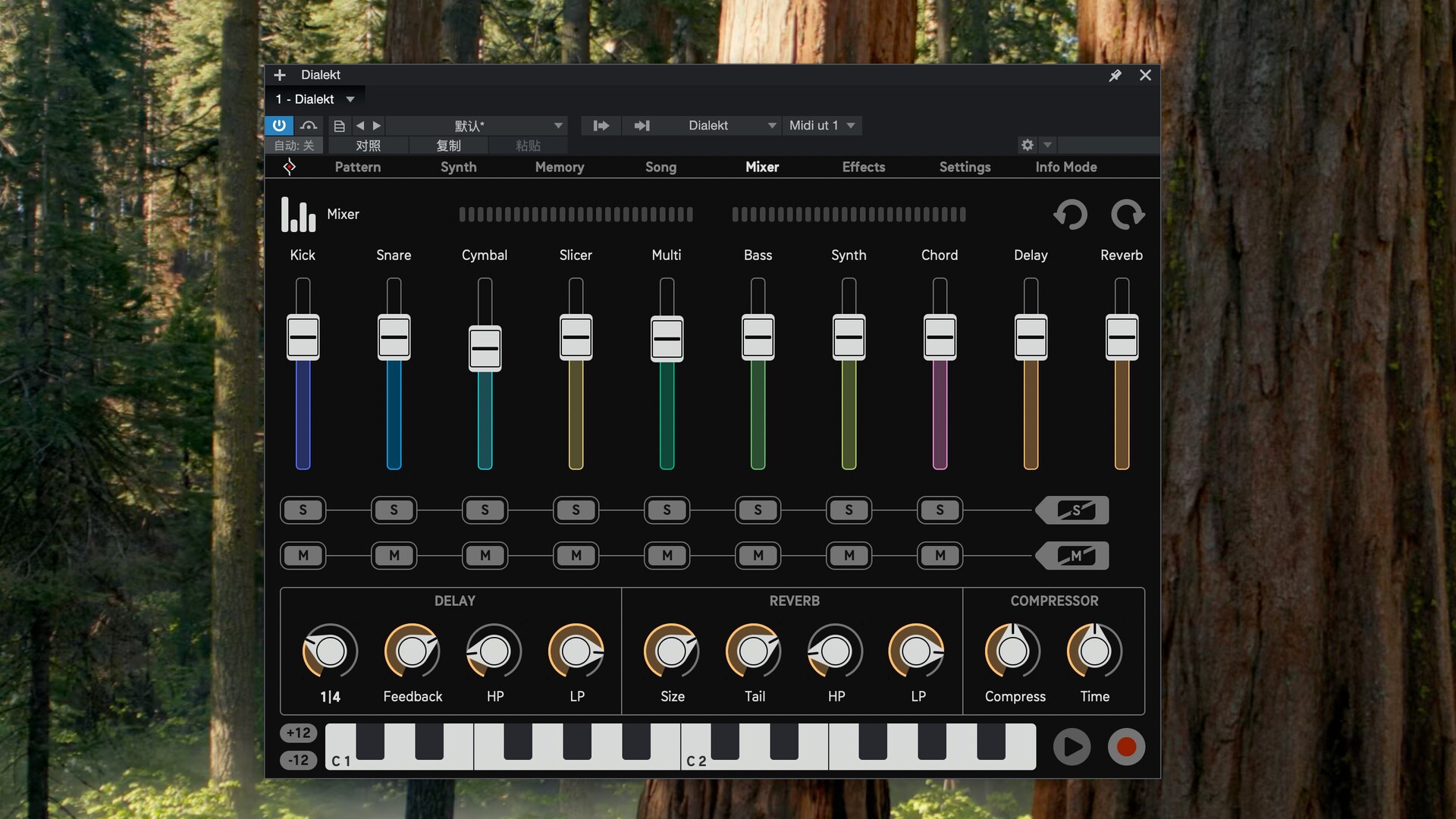The width and height of the screenshot is (1456, 819).
Task: Switch to the Settings tab
Action: coord(965,167)
